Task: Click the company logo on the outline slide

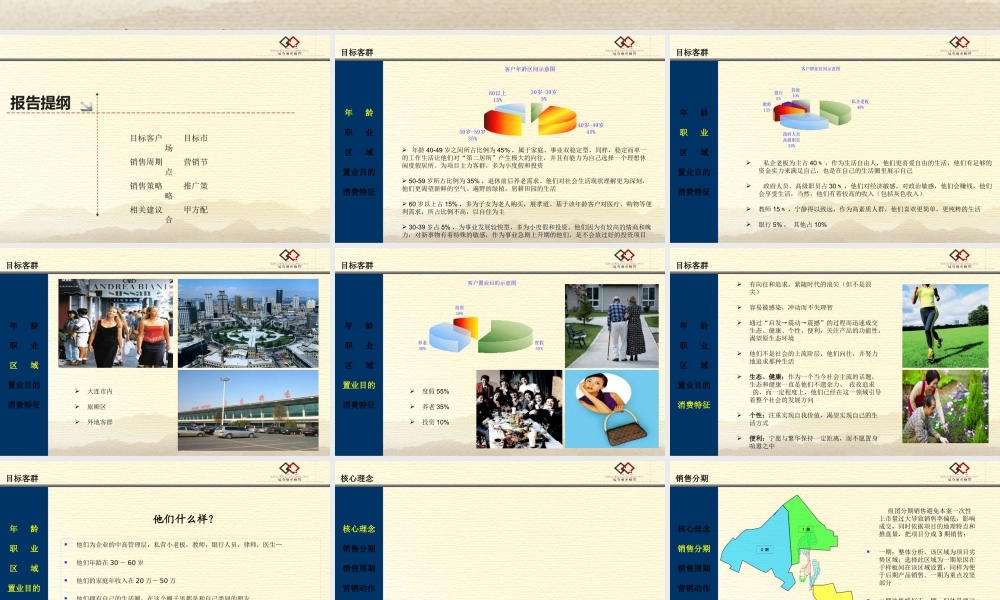Action: click(x=296, y=45)
